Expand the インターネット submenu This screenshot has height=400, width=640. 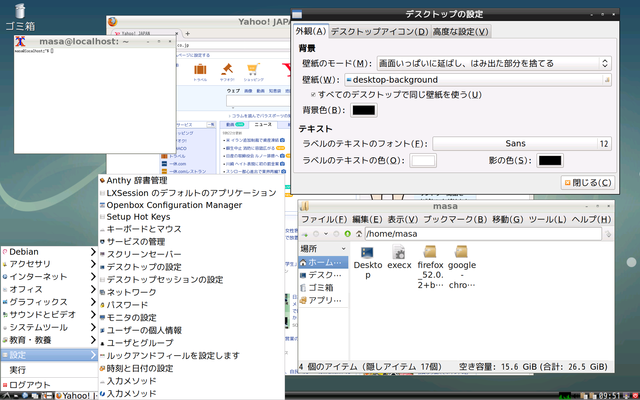coord(49,277)
